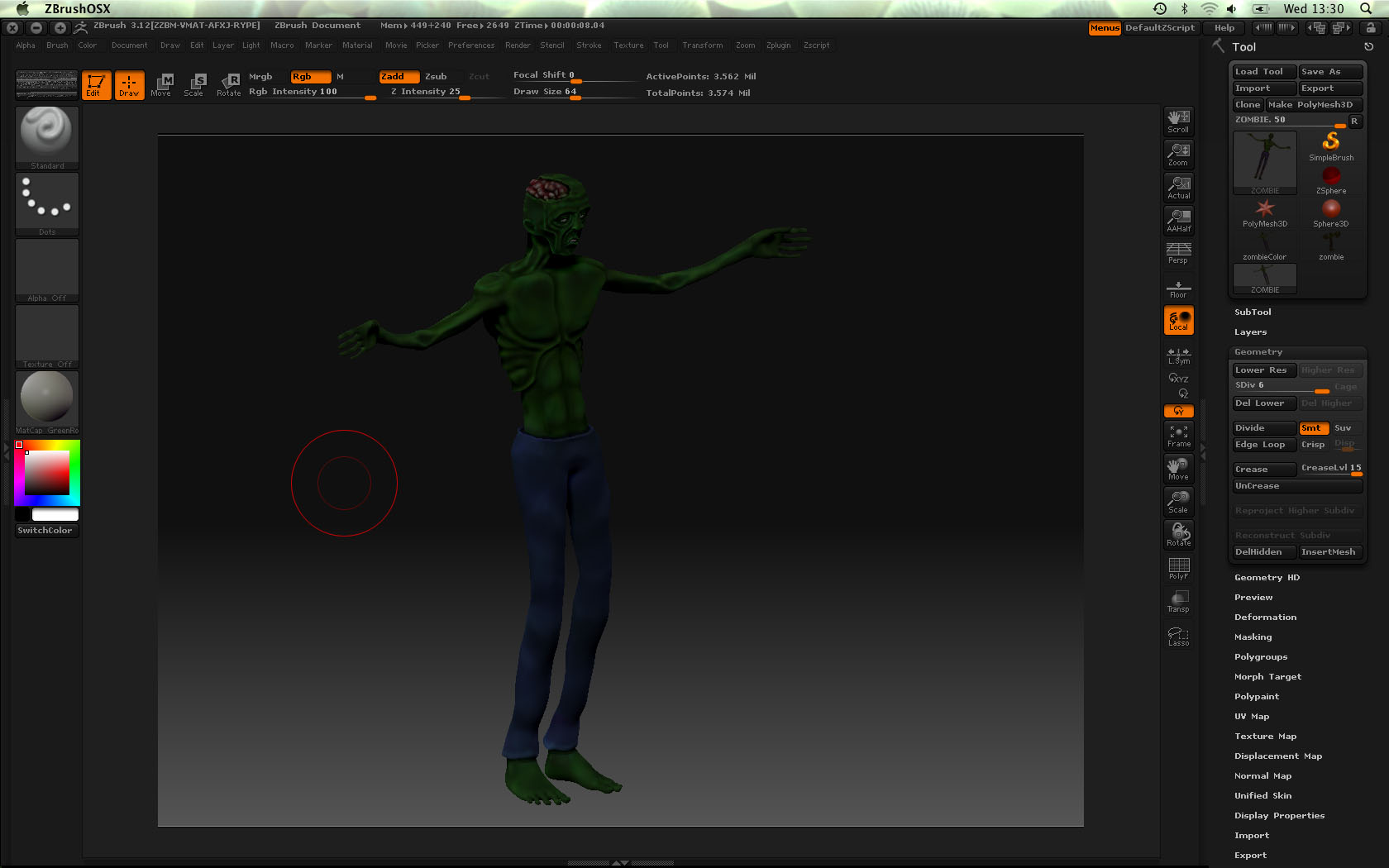Activate the Lasso selection icon
Image resolution: width=1389 pixels, height=868 pixels.
(1178, 636)
